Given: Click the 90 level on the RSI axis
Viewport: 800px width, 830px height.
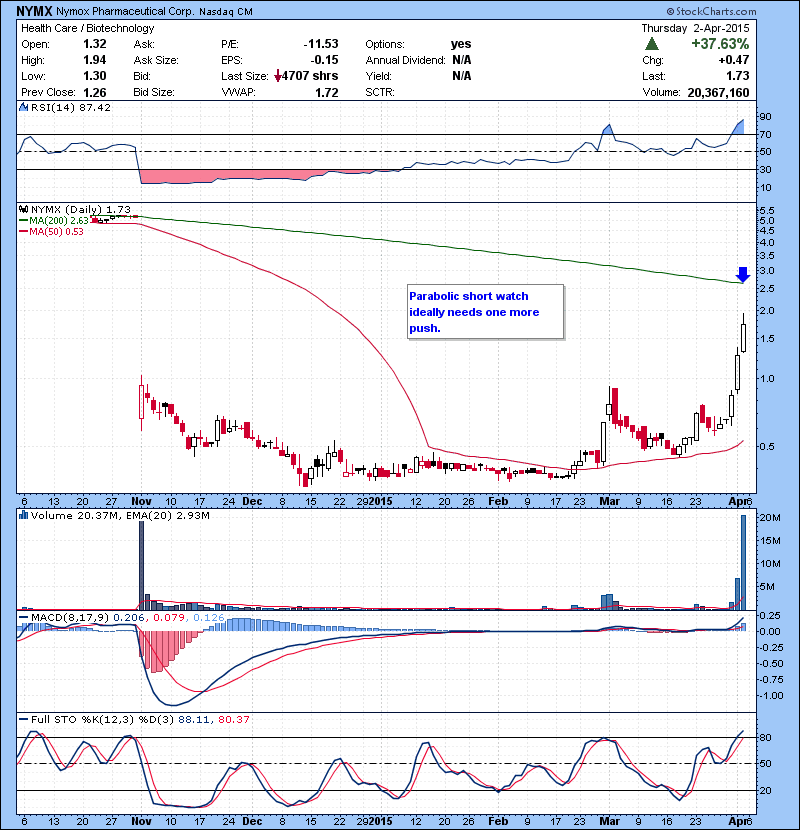Looking at the screenshot, I should pos(765,116).
